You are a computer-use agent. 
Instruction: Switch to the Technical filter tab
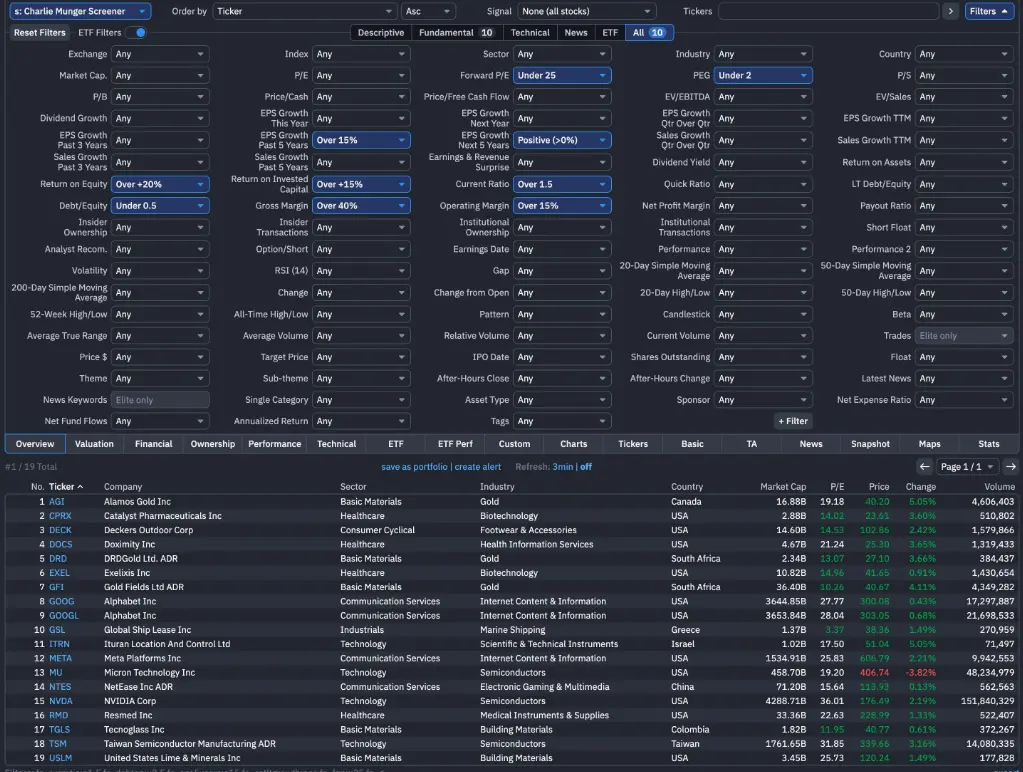pyautogui.click(x=530, y=33)
